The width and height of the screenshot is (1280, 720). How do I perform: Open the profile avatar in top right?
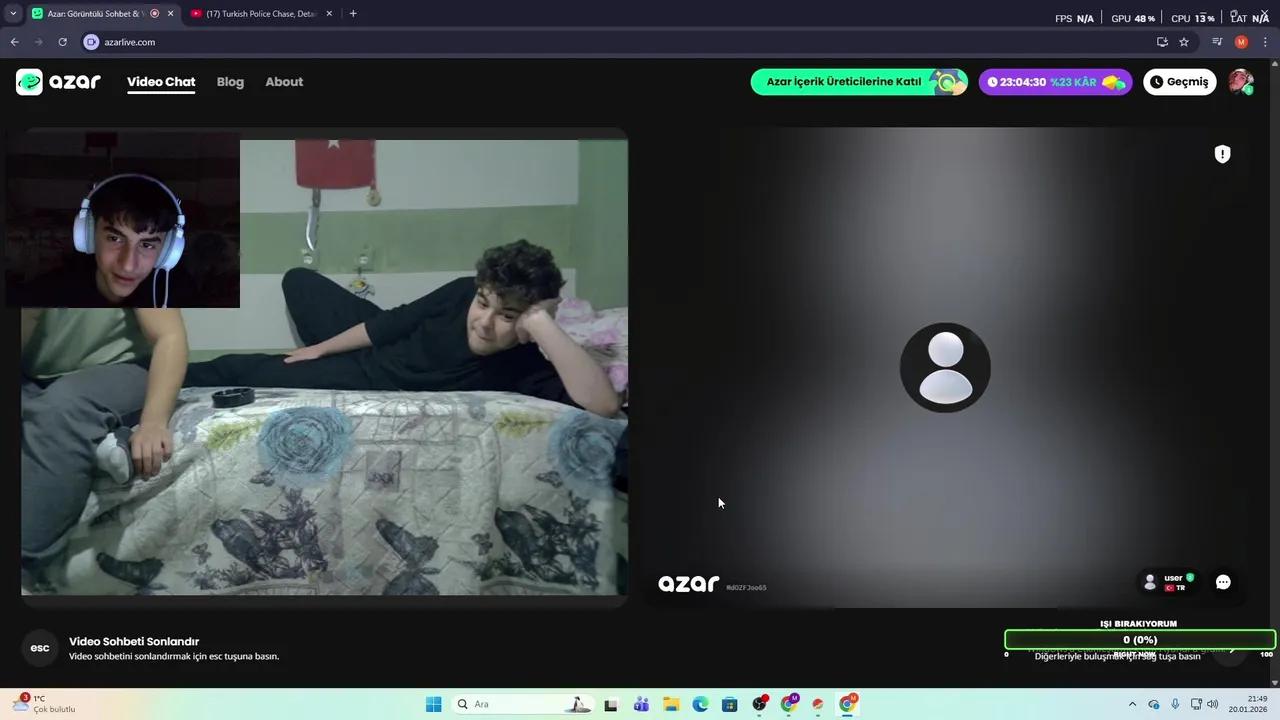(x=1241, y=82)
